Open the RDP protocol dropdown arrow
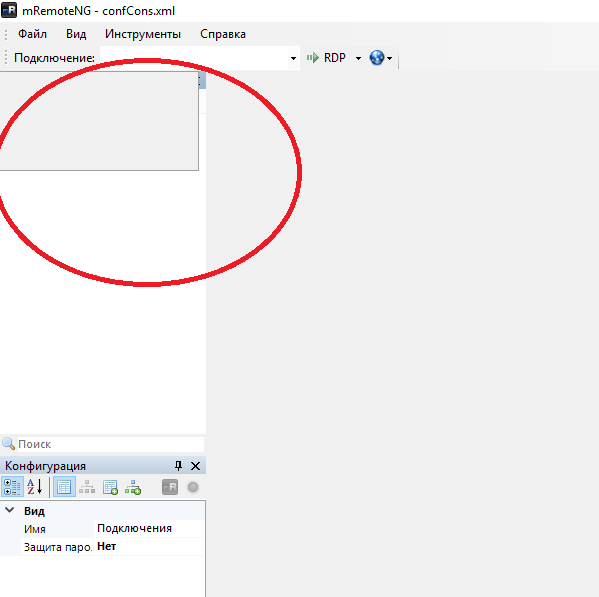The width and height of the screenshot is (599, 597). tap(358, 58)
